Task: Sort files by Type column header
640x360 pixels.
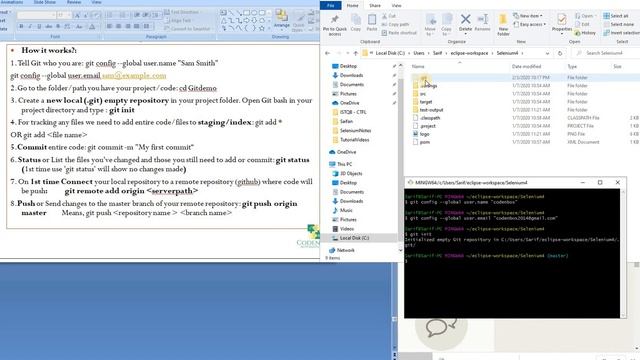Action: 572,67
